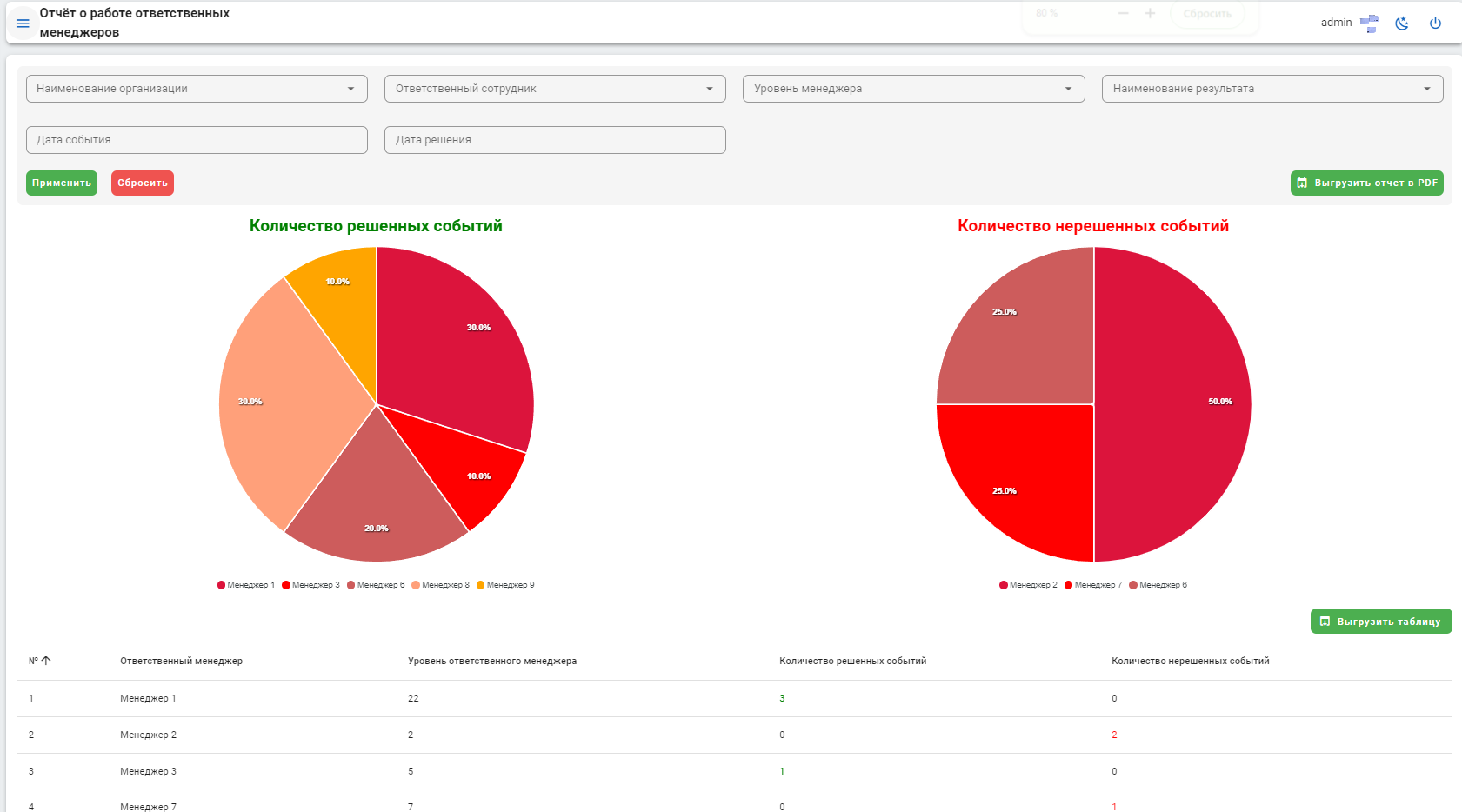The width and height of the screenshot is (1462, 812).
Task: Toggle dark mode moon icon
Action: pyautogui.click(x=1402, y=23)
